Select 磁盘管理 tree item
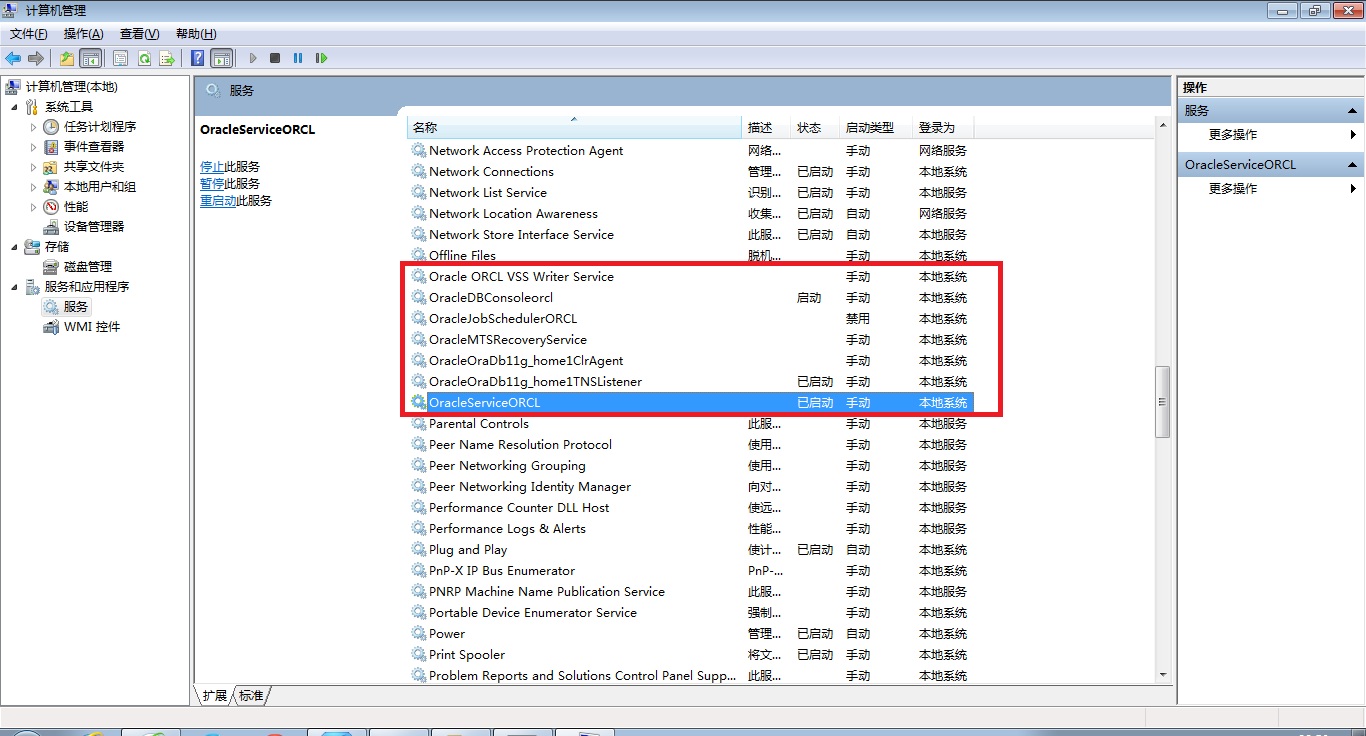The image size is (1366, 736). (78, 267)
